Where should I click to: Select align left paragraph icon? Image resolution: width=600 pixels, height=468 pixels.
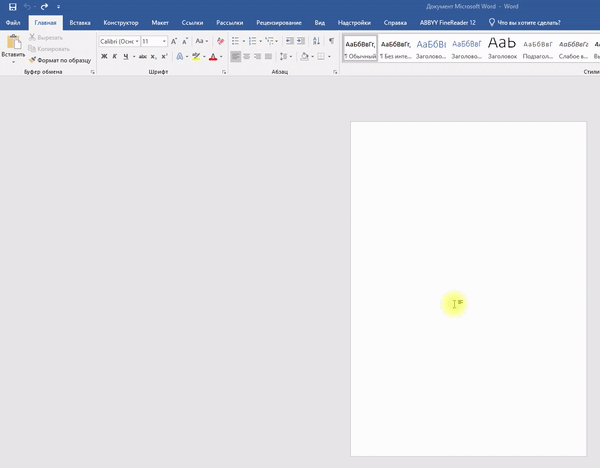point(236,57)
